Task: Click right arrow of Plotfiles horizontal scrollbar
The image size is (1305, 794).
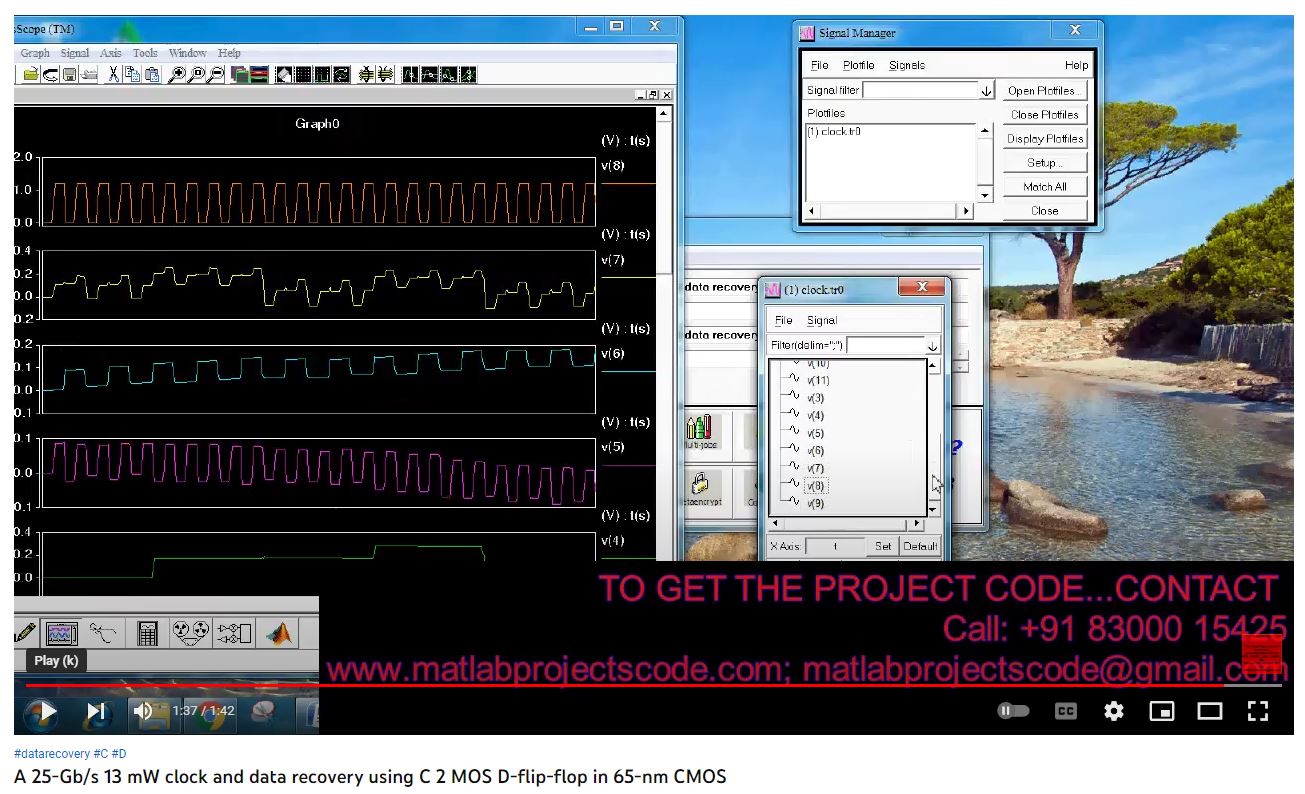Action: click(966, 211)
